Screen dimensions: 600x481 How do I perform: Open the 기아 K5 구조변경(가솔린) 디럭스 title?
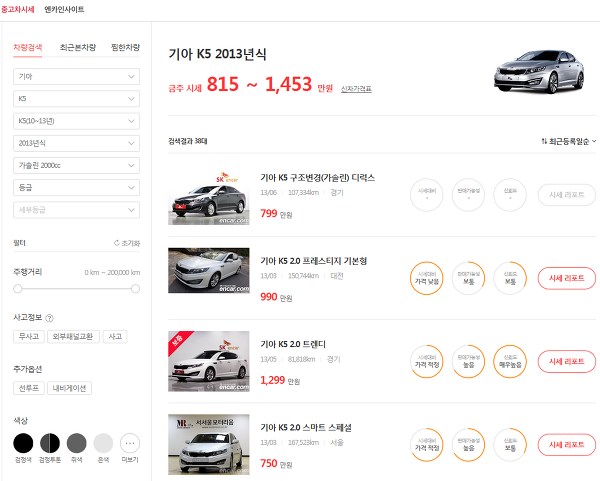tap(318, 178)
